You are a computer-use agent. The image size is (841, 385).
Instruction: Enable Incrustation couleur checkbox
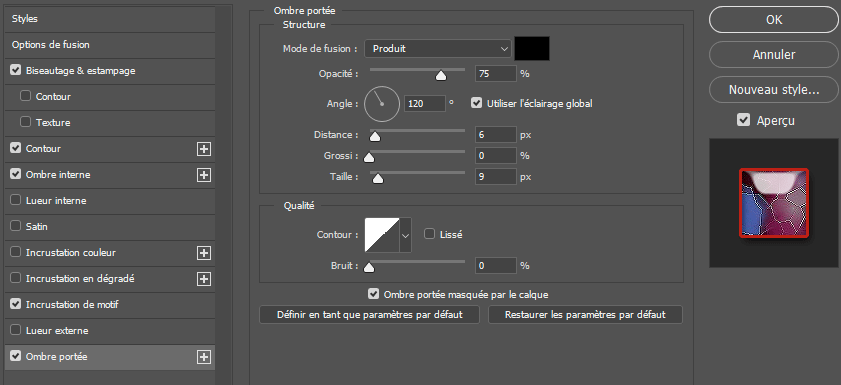pos(16,252)
